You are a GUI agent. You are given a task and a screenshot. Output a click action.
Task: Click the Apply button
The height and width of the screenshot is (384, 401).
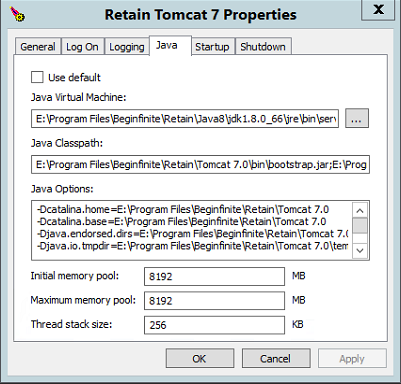(x=352, y=358)
